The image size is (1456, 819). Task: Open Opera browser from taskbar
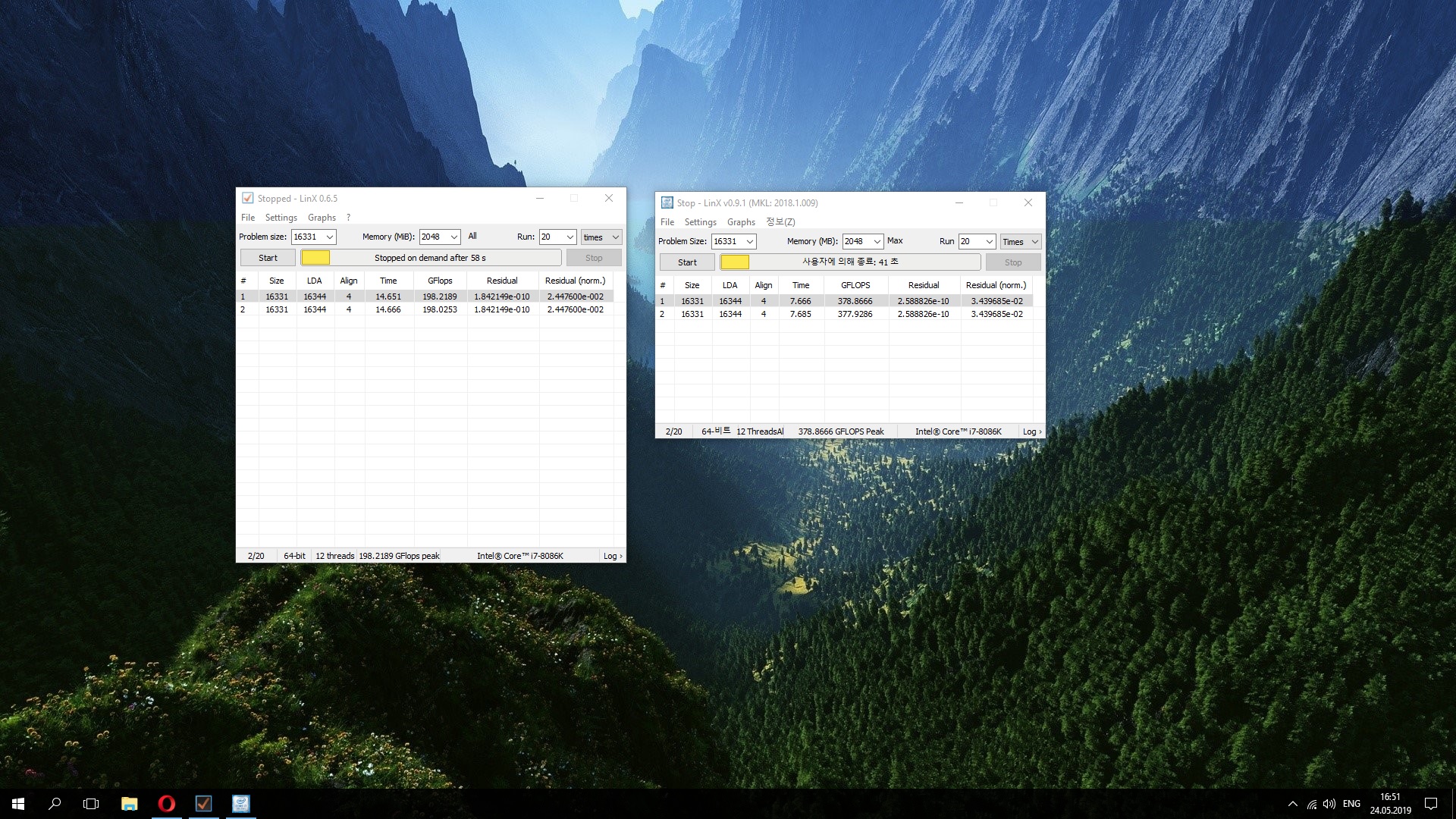click(166, 804)
